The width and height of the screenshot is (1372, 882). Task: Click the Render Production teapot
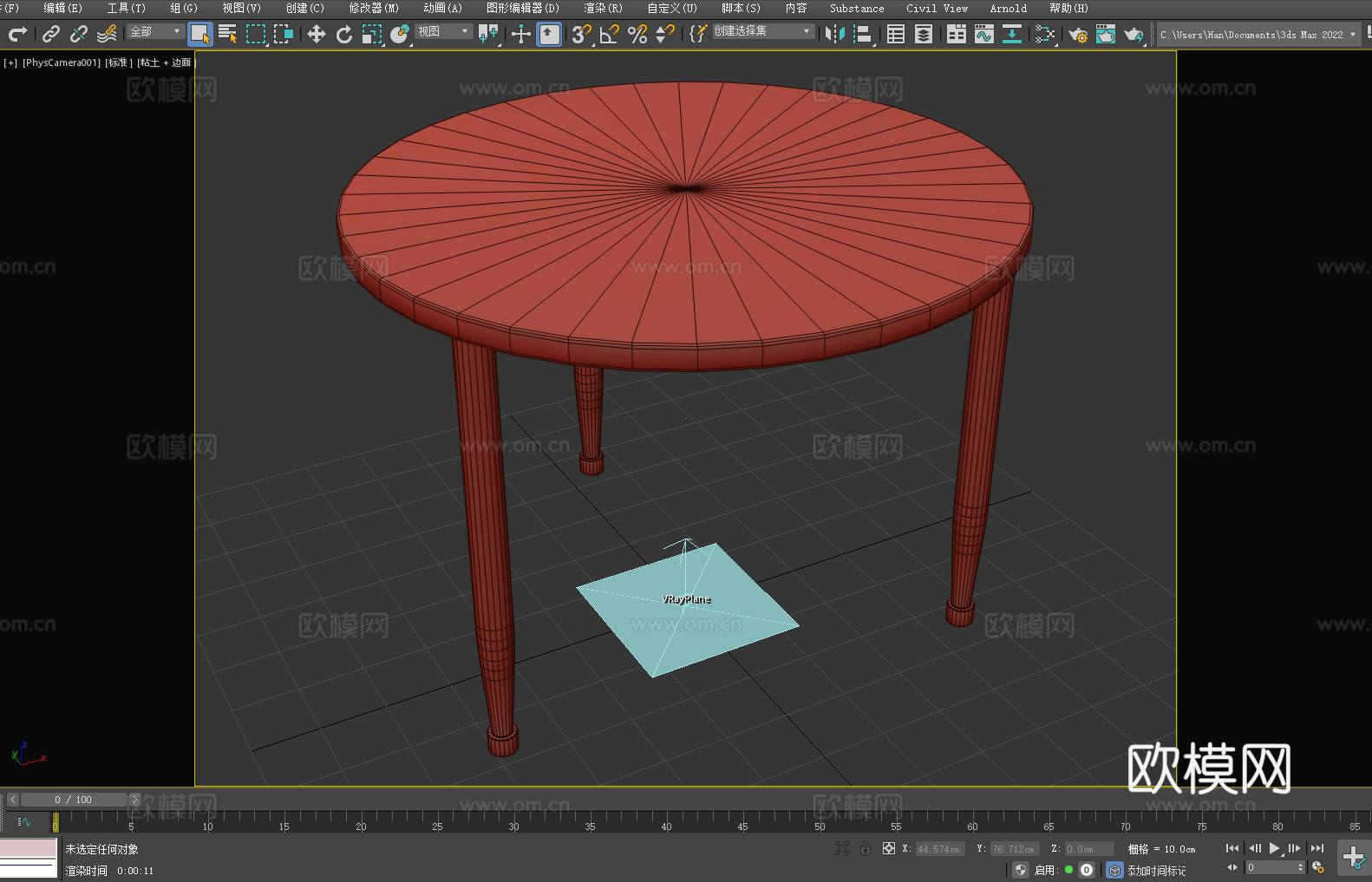point(1134,34)
